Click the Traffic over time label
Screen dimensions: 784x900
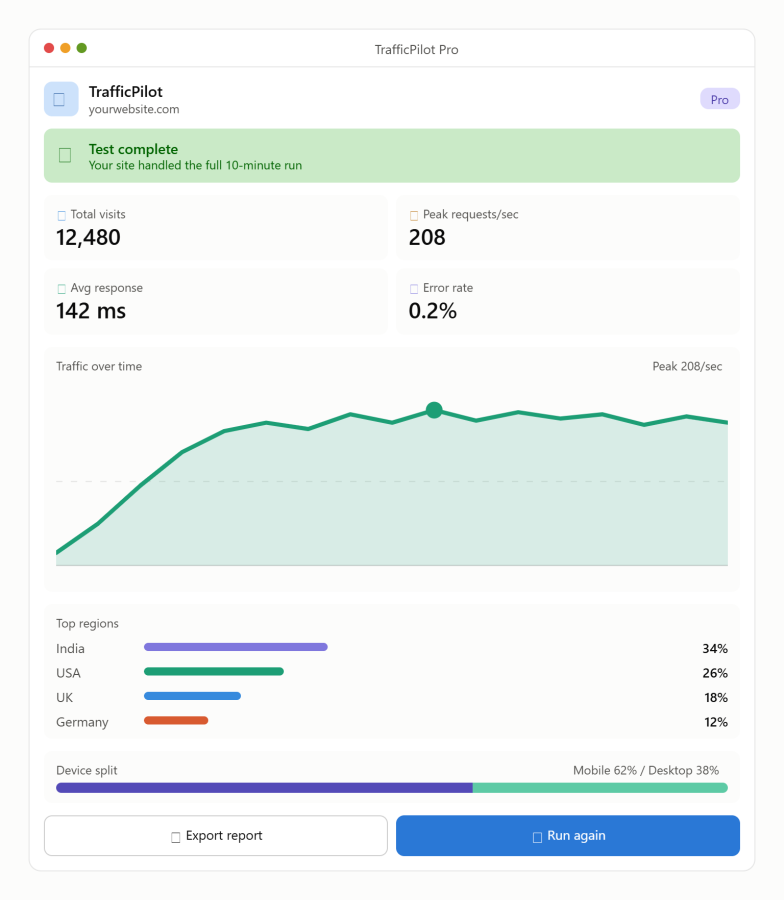coord(99,366)
